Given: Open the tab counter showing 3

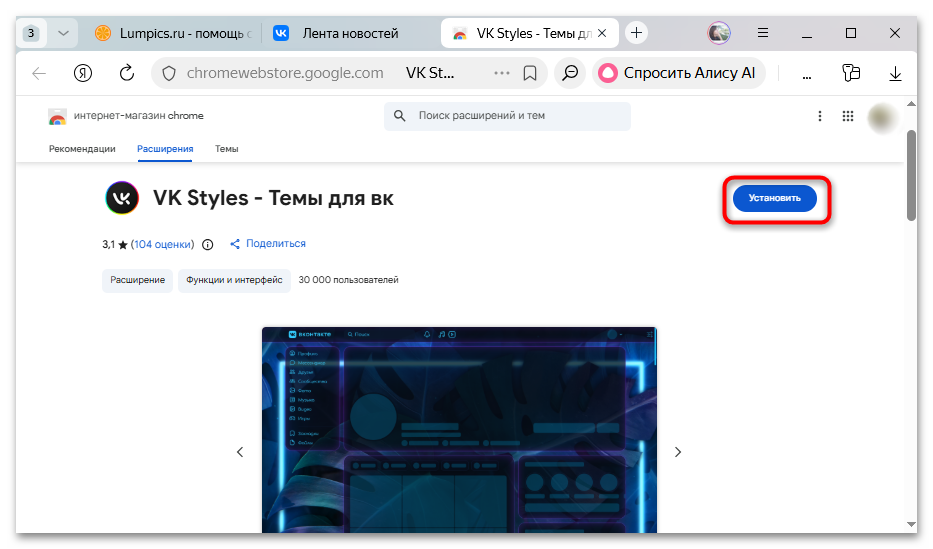Looking at the screenshot, I should click(x=31, y=33).
